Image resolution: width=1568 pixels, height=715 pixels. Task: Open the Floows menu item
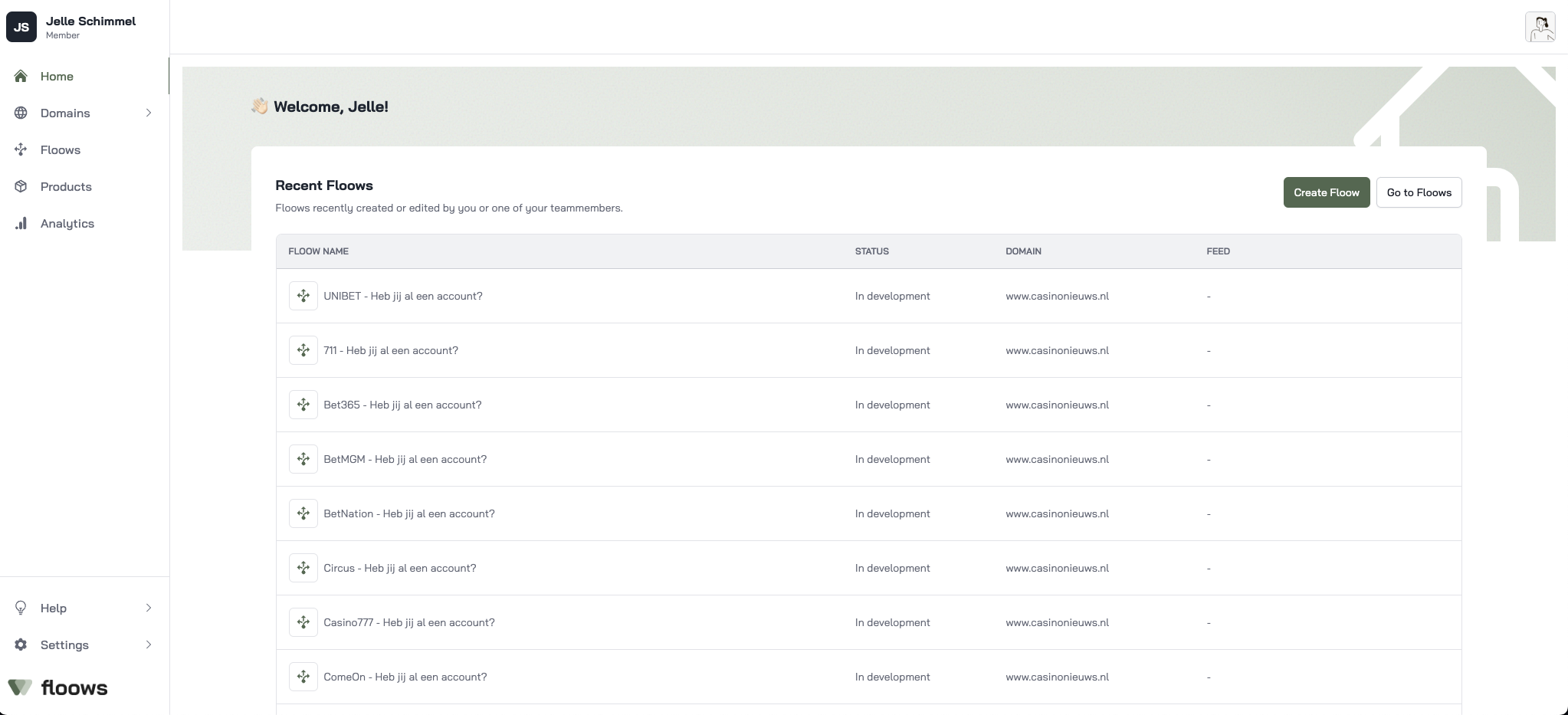click(84, 149)
